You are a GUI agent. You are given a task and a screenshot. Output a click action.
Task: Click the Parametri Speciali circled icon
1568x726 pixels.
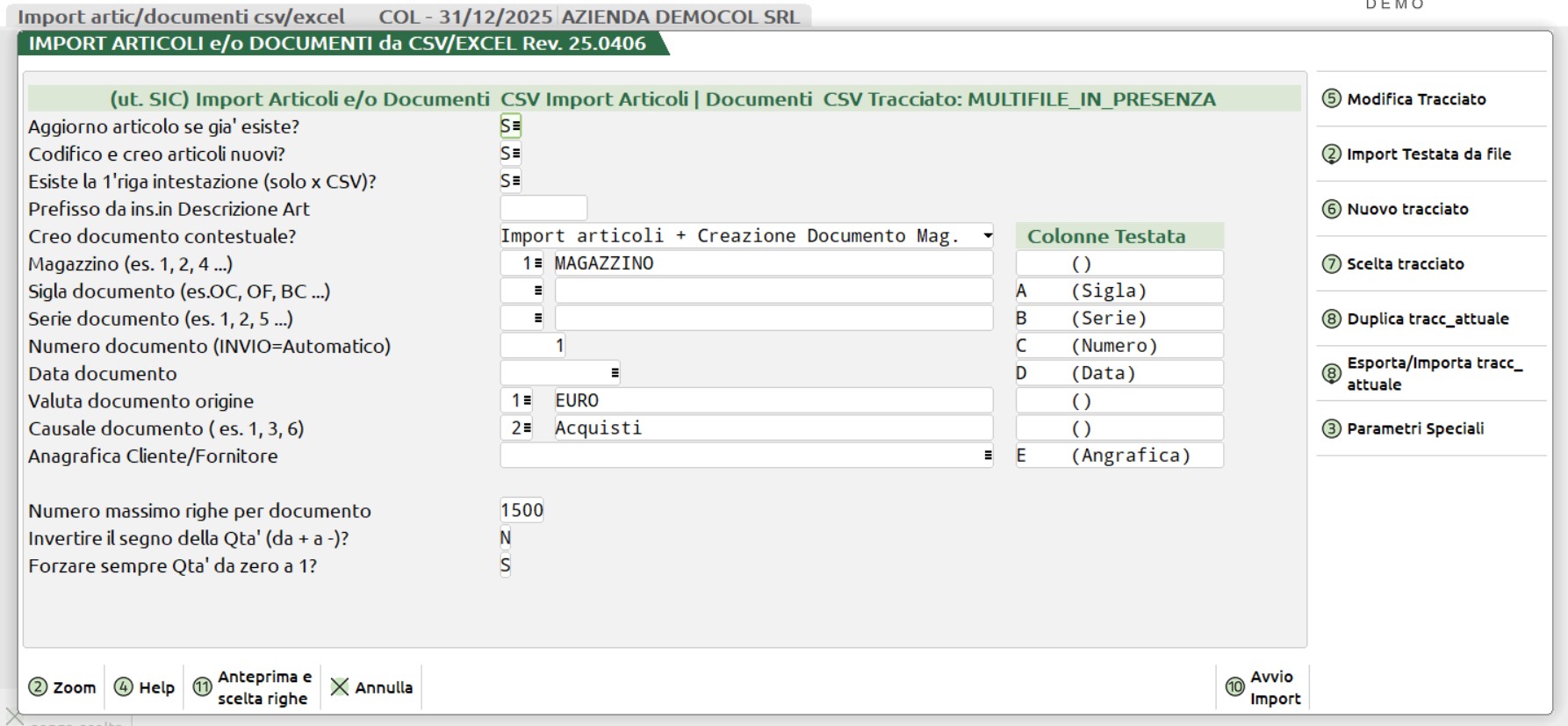click(1331, 428)
